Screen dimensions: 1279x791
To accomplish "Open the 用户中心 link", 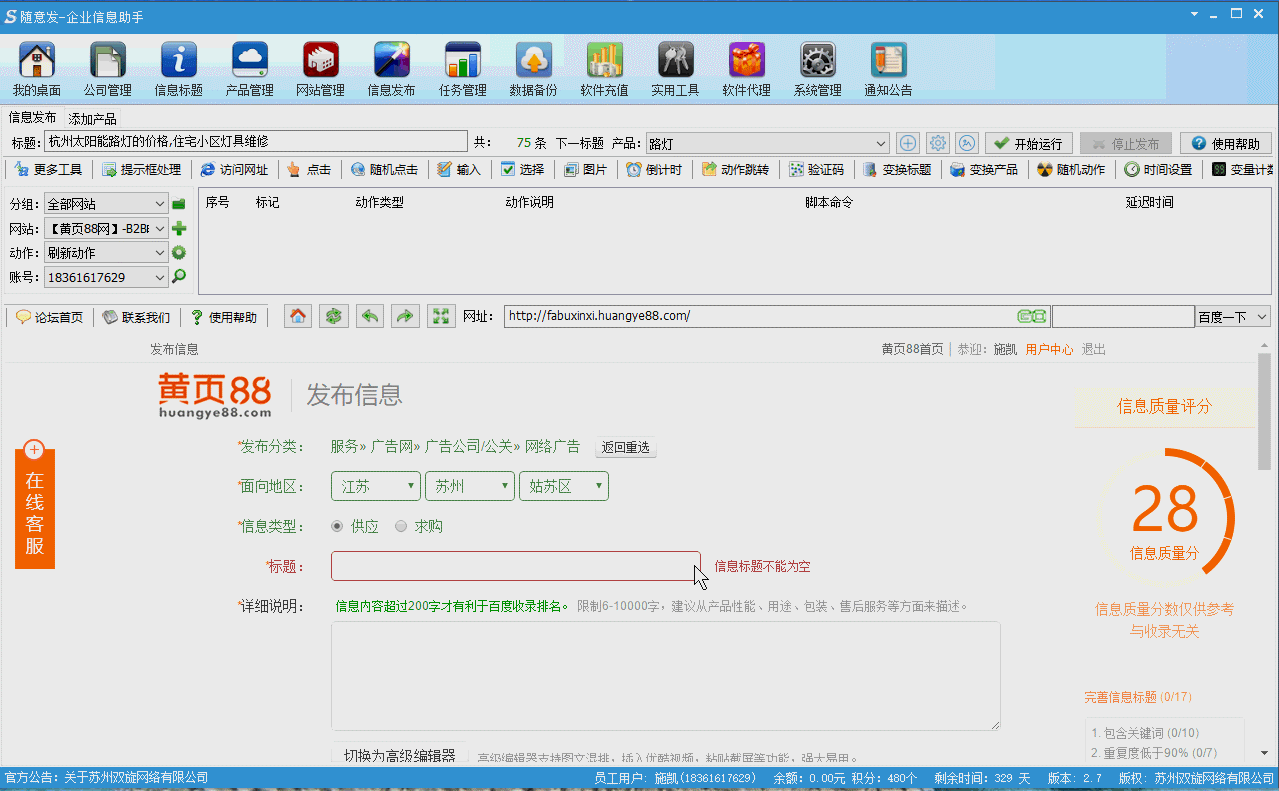I will pos(1049,349).
